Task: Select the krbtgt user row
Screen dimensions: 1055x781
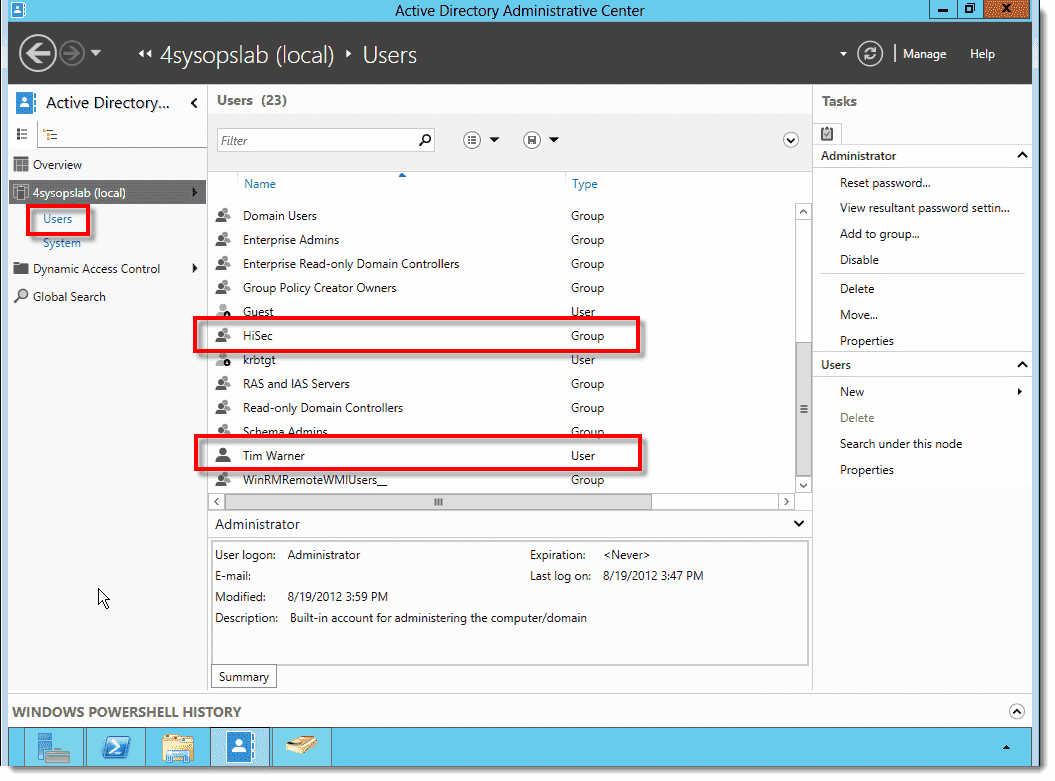Action: point(502,360)
